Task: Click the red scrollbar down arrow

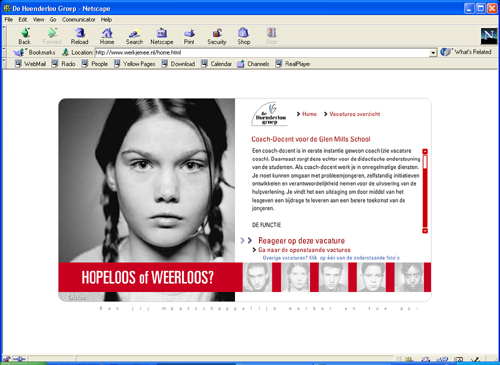Action: click(x=425, y=231)
